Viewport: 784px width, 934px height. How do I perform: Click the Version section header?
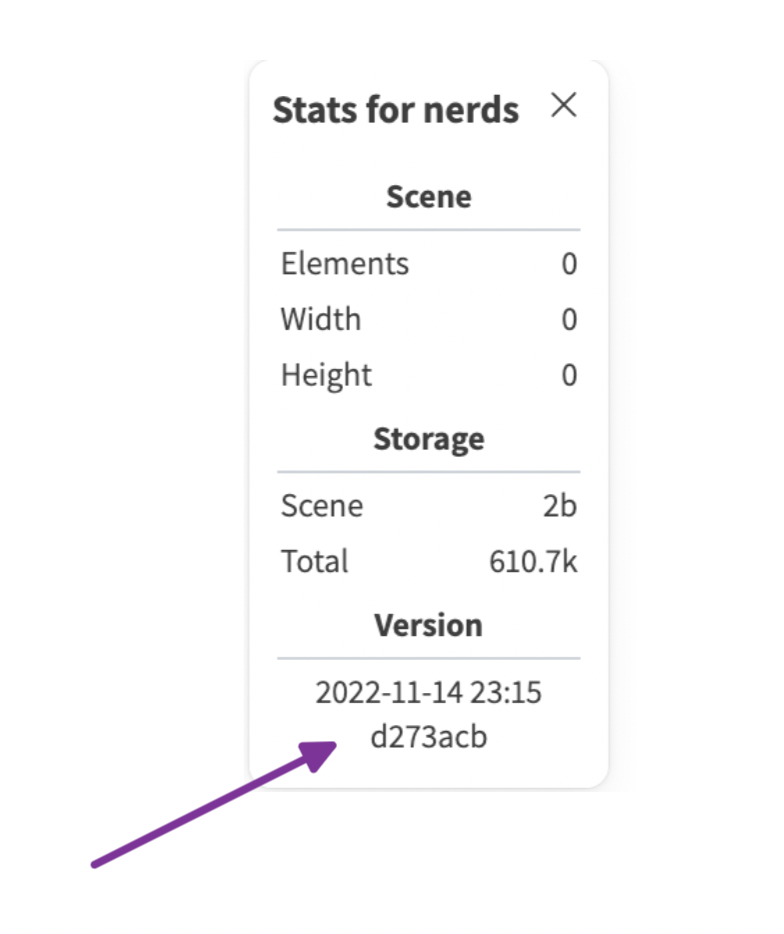tap(428, 624)
